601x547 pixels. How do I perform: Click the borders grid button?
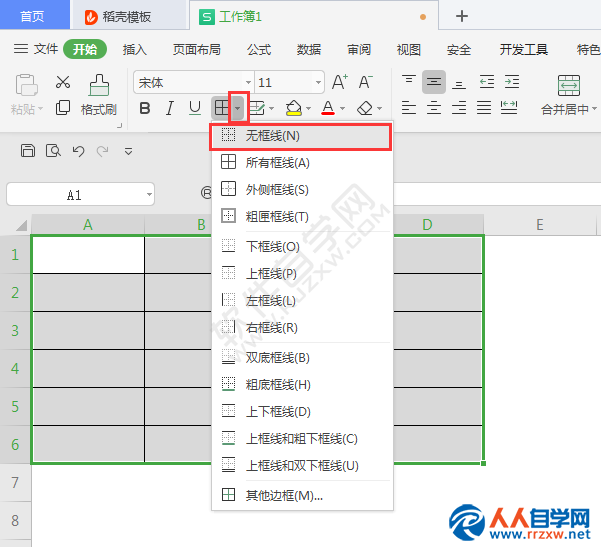click(222, 108)
